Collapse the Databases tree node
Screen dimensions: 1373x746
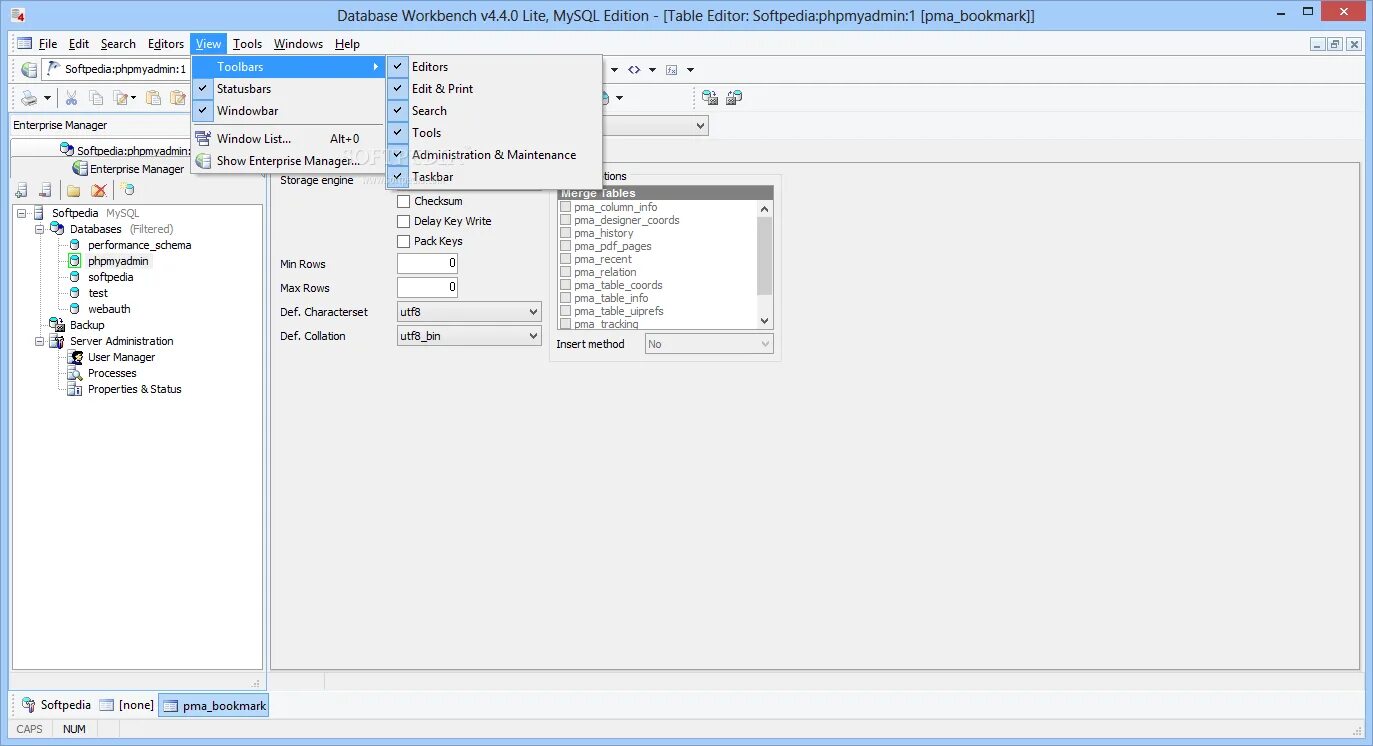pos(39,229)
